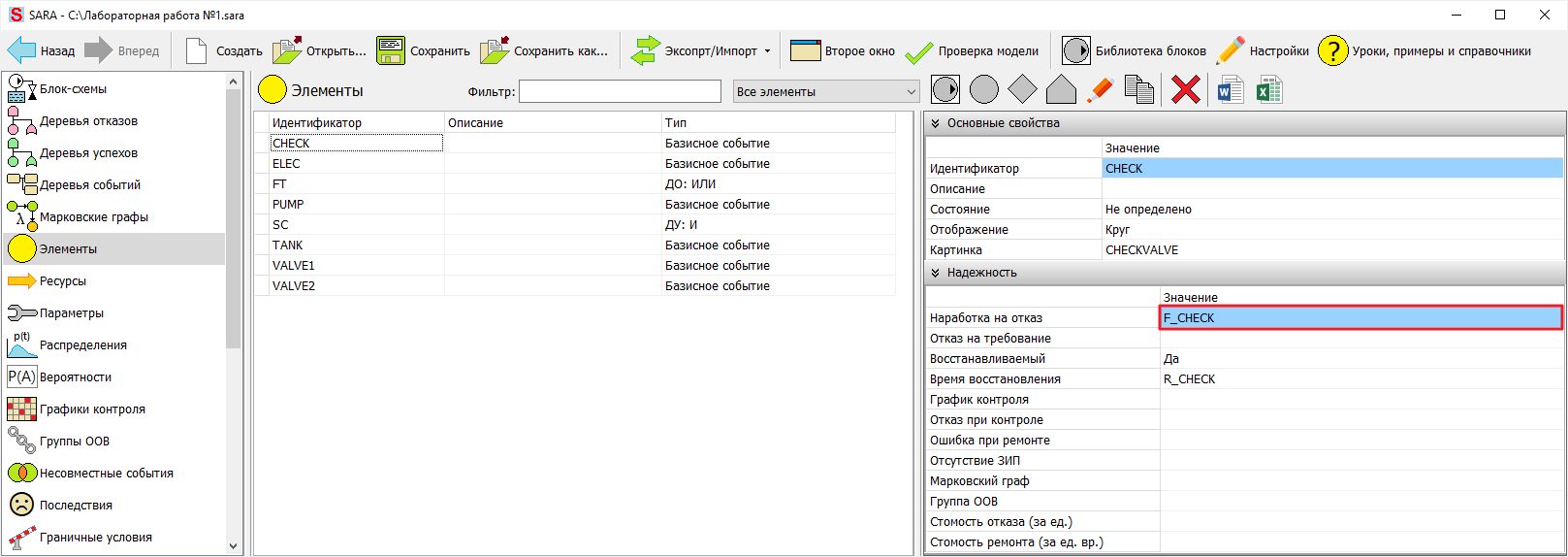
Task: Expand the Экспорт/Импорт dropdown arrow
Action: coord(767,51)
